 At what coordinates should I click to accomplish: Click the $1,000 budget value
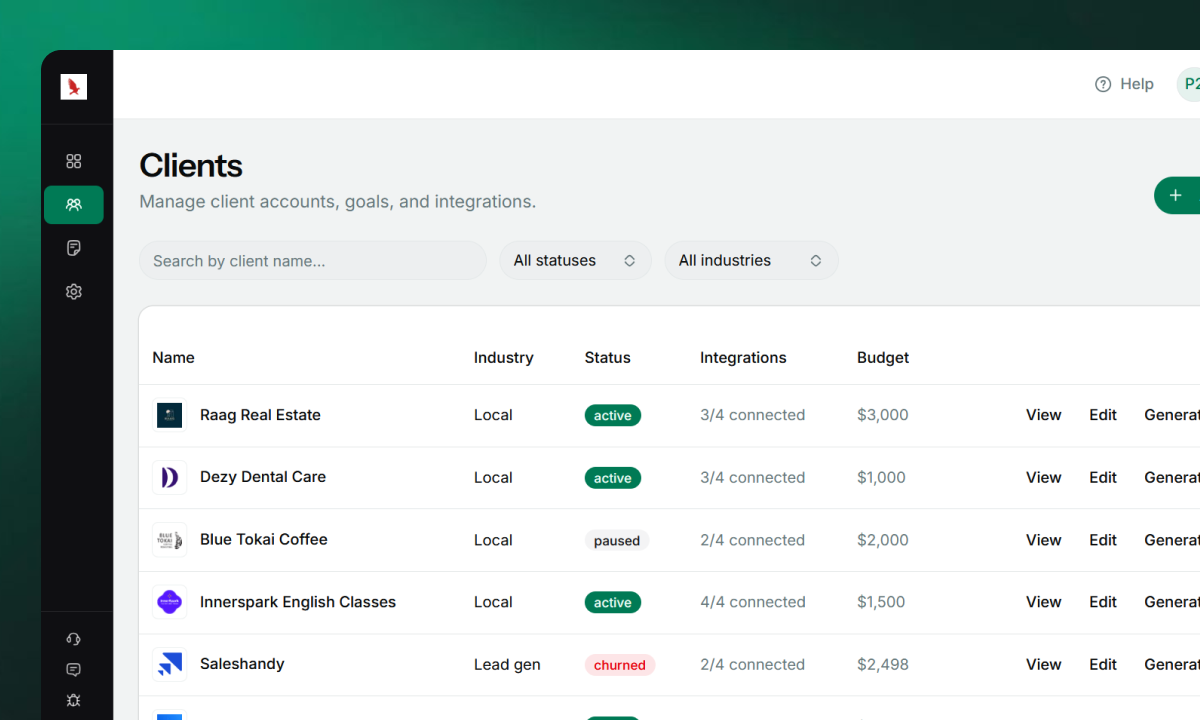(x=881, y=477)
